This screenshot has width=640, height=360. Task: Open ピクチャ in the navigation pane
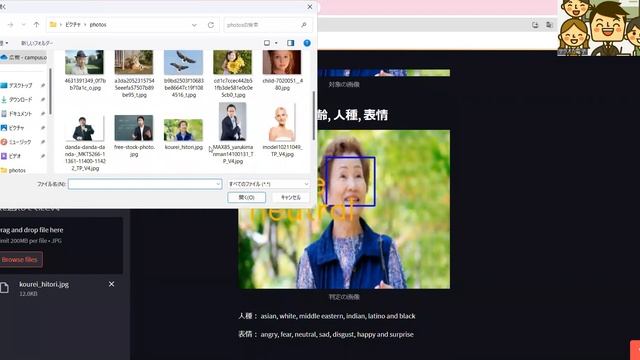(16, 128)
